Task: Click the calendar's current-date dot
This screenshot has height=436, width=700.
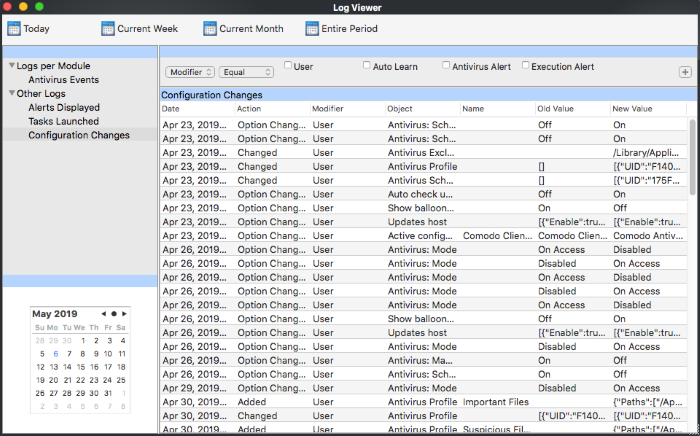Action: (x=113, y=313)
